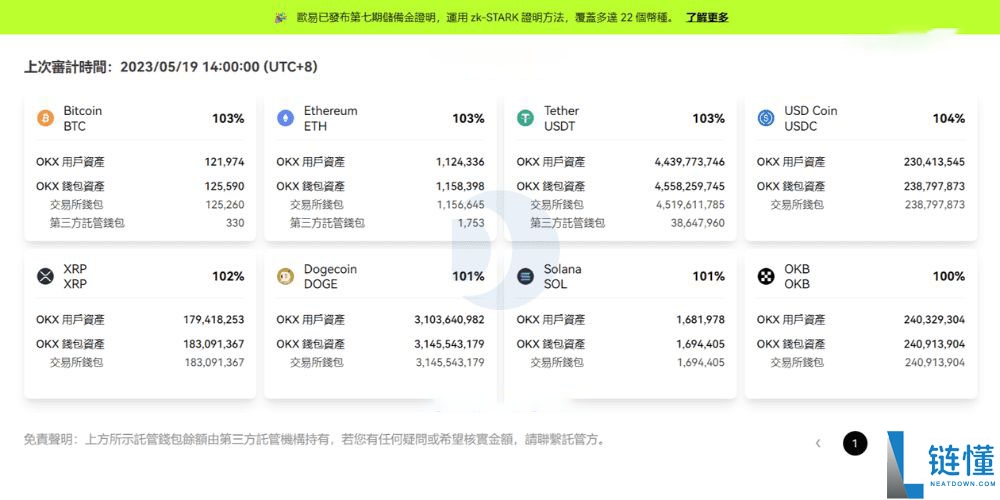Click the XRP coin icon
Image resolution: width=1000 pixels, height=500 pixels.
[x=45, y=276]
